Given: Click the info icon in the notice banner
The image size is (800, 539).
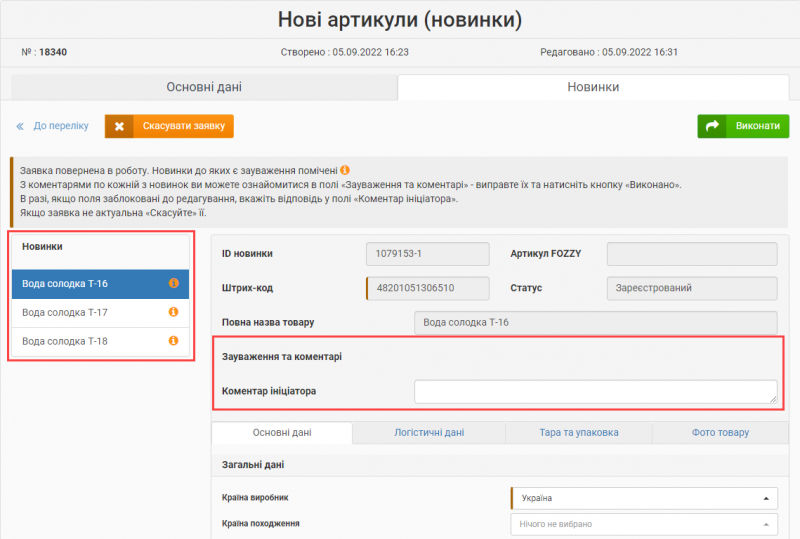Looking at the screenshot, I should click(345, 170).
